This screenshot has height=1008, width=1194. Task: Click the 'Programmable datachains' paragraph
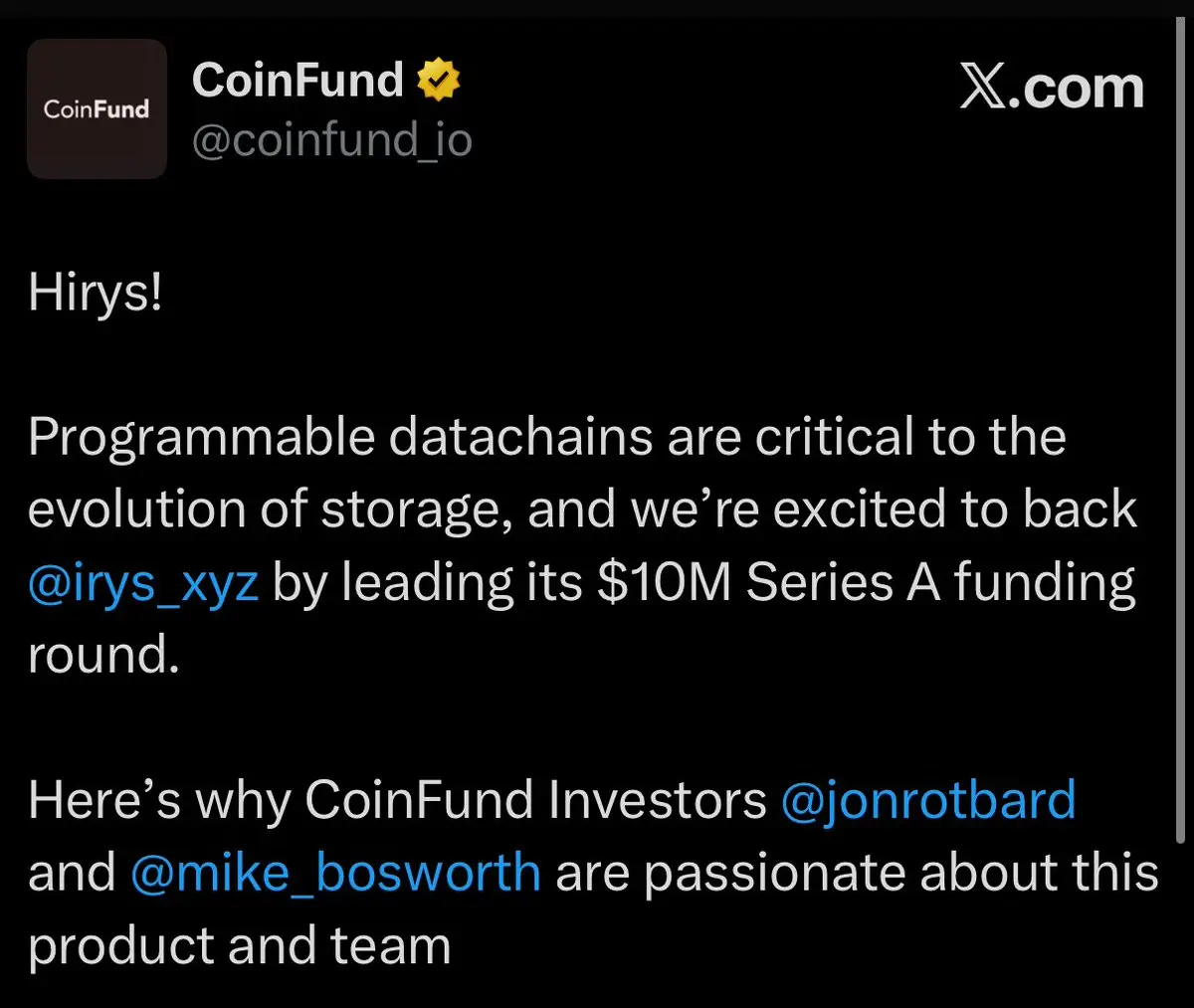click(x=582, y=545)
